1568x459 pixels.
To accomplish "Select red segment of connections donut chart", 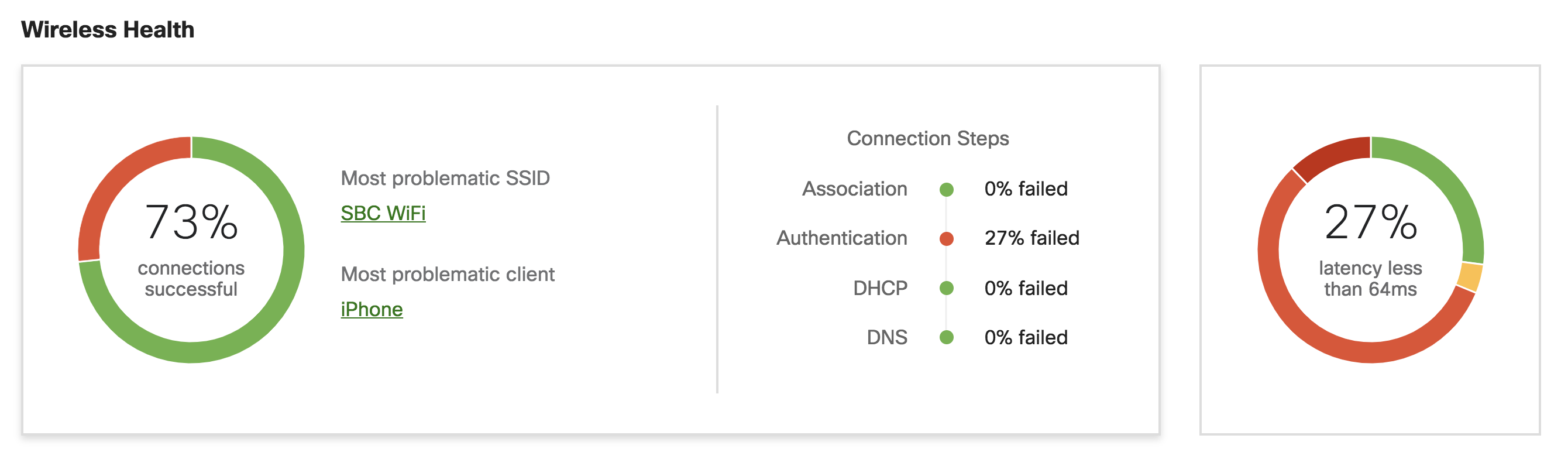I will 116,183.
